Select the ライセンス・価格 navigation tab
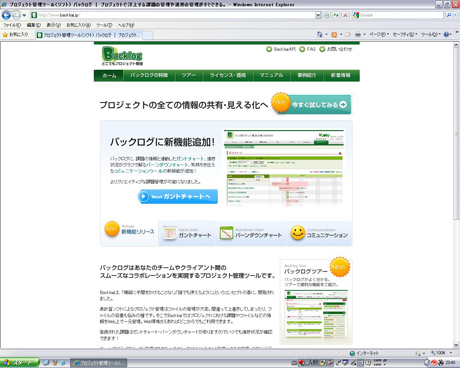 coord(228,75)
